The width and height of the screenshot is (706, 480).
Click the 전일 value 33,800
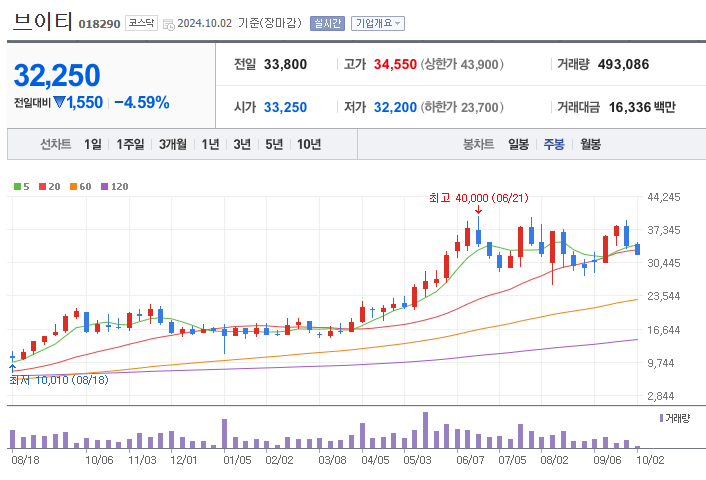(285, 64)
